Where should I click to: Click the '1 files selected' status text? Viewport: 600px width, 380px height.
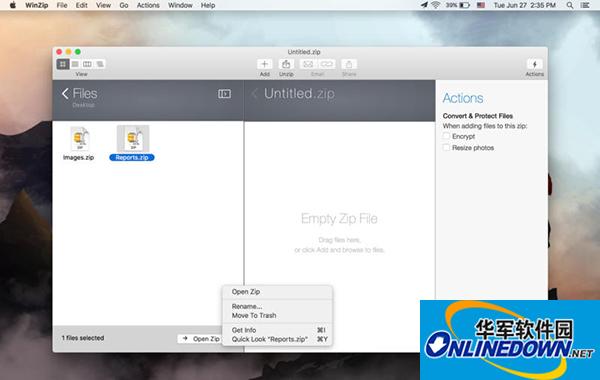point(83,338)
